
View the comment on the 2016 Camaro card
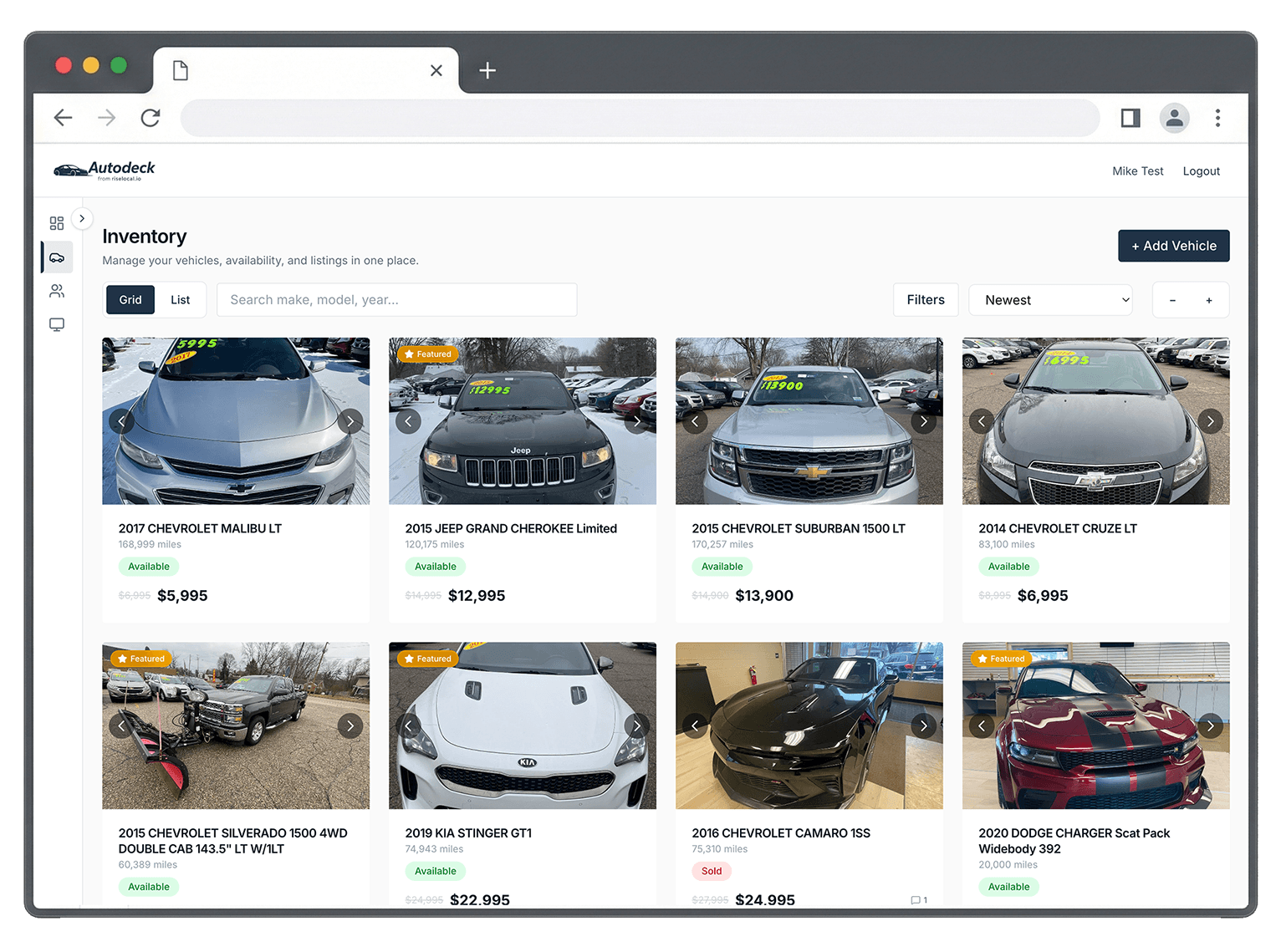pyautogui.click(x=918, y=900)
